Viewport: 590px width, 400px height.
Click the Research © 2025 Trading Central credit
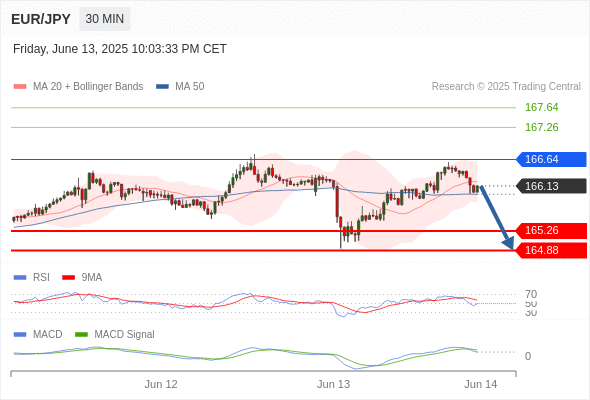click(x=506, y=87)
